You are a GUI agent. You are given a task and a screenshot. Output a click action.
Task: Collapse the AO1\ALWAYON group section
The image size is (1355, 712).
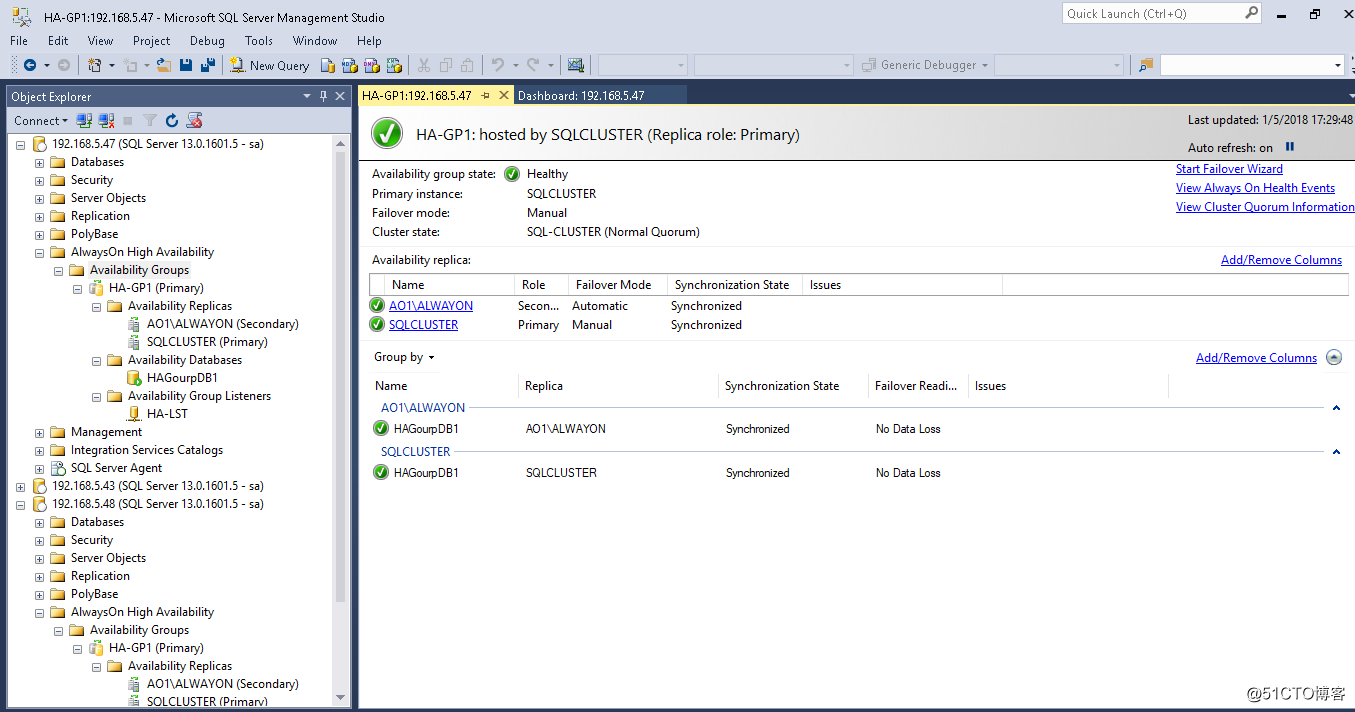[1336, 408]
